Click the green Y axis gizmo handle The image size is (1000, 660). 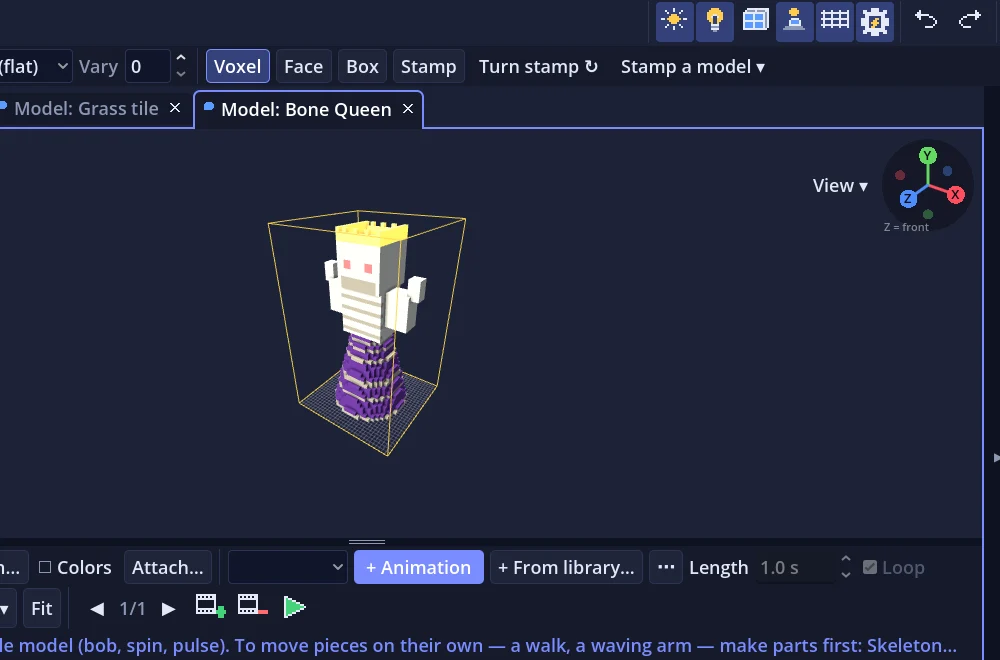coord(927,156)
